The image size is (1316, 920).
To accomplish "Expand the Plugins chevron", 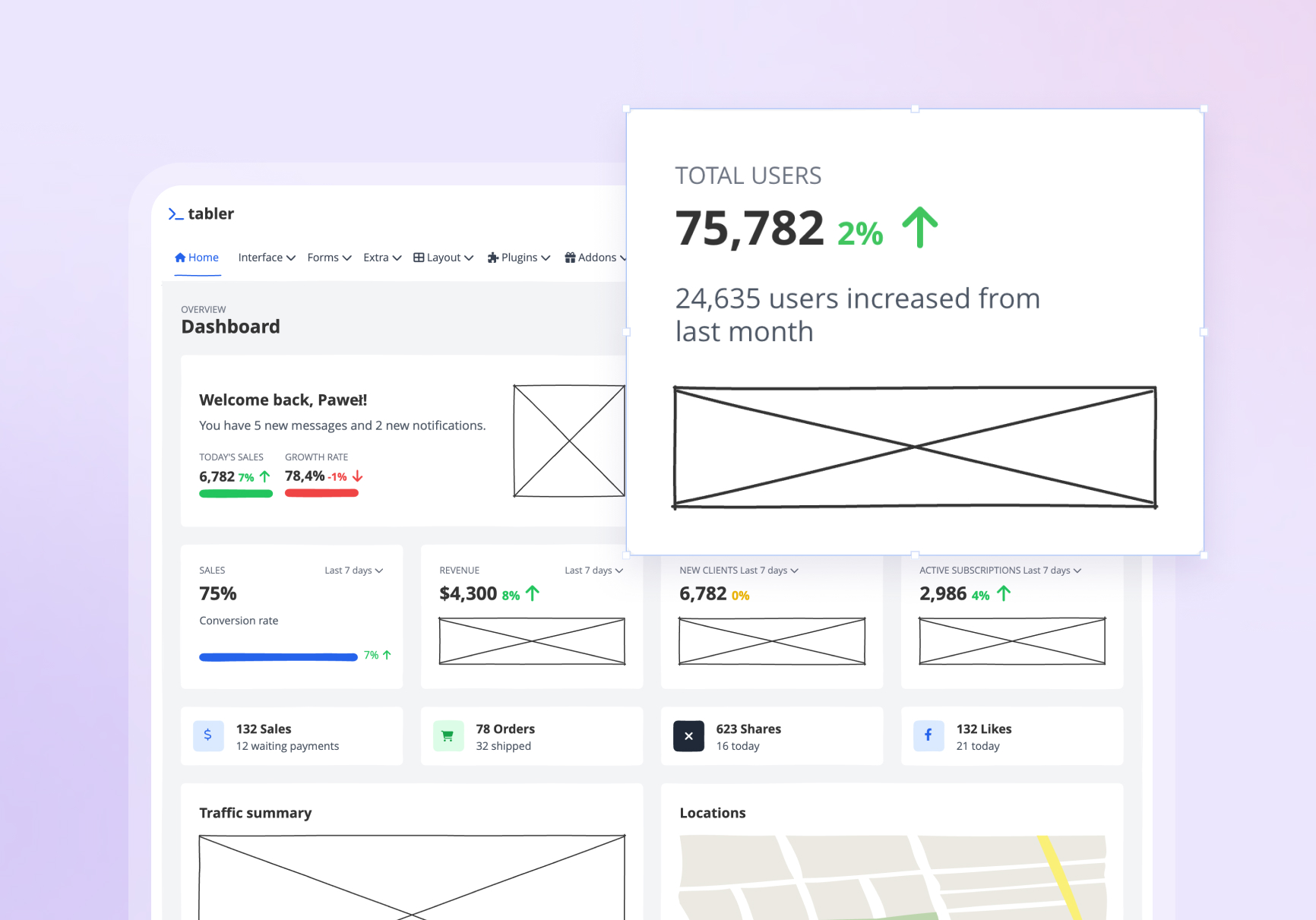I will (x=546, y=258).
